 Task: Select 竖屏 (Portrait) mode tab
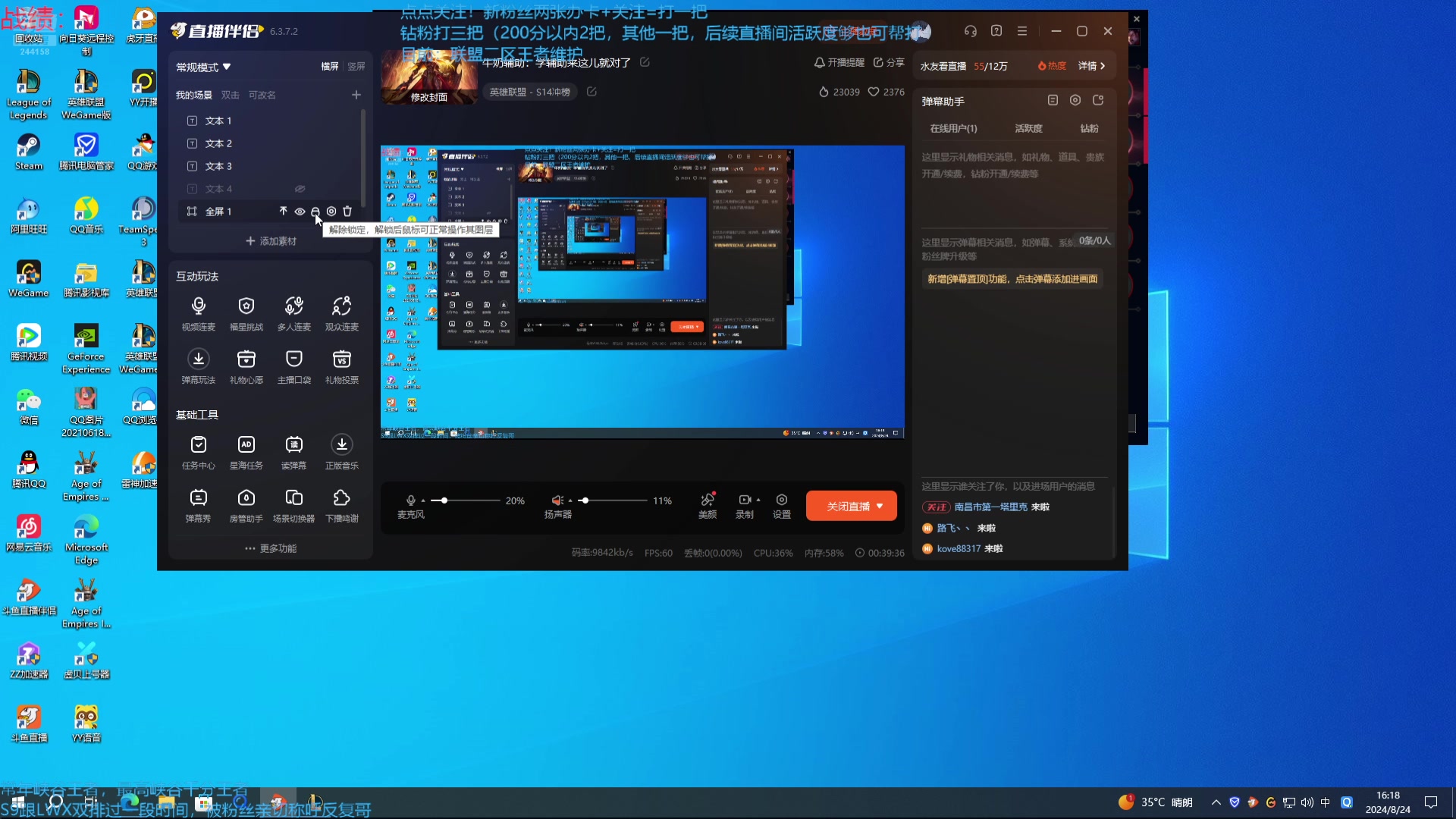(356, 66)
